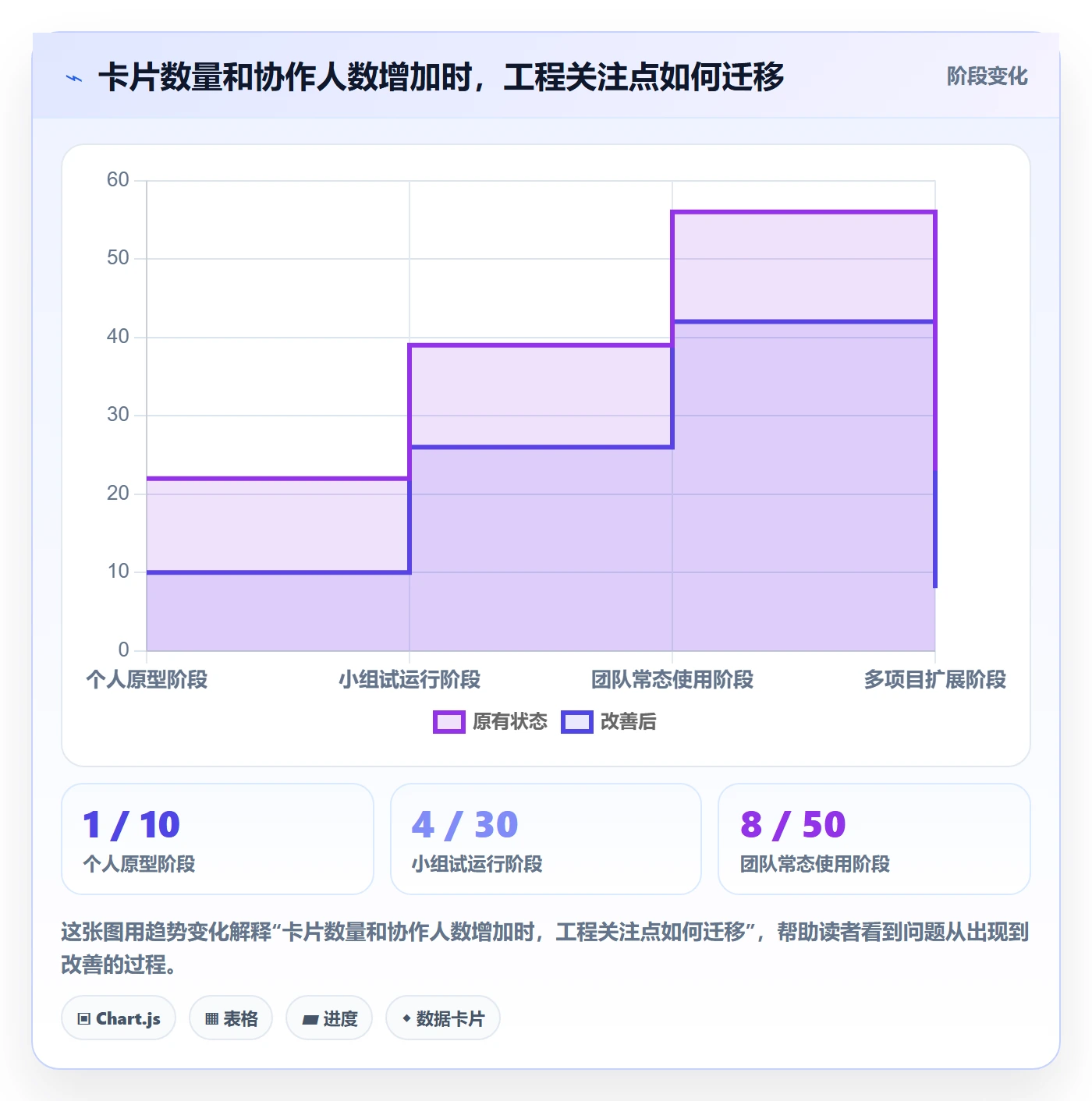Image resolution: width=1092 pixels, height=1101 pixels.
Task: Click the 改善后 legend label
Action: click(629, 722)
